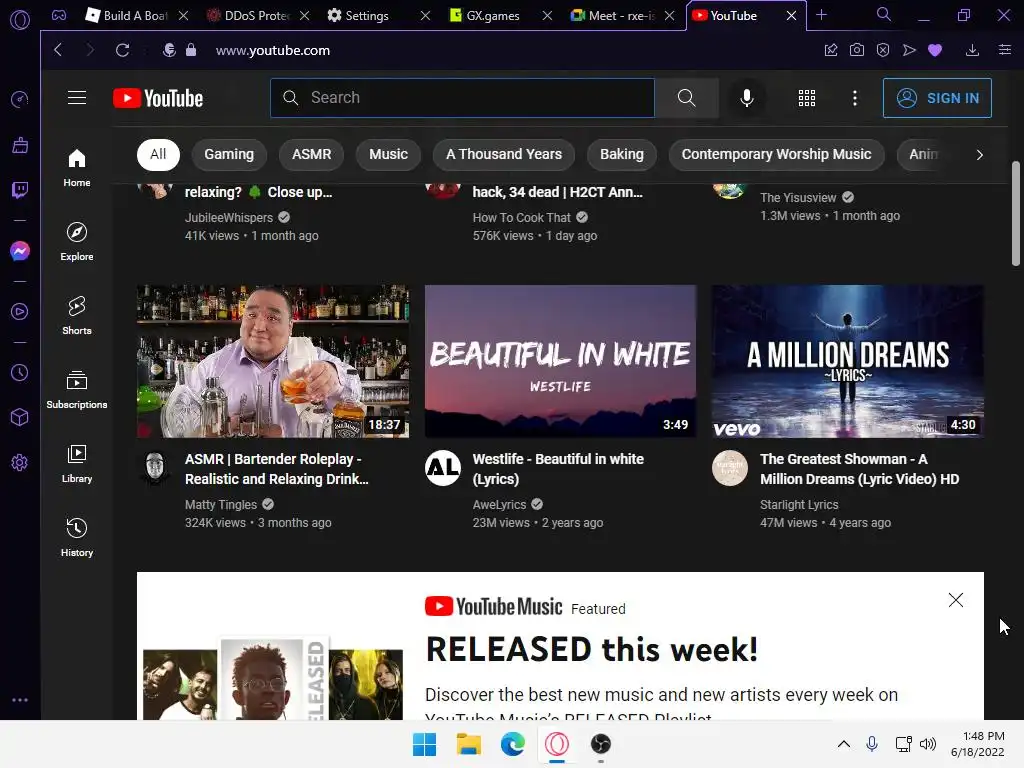Open Opera easy setup menu
The width and height of the screenshot is (1024, 768).
point(1005,50)
